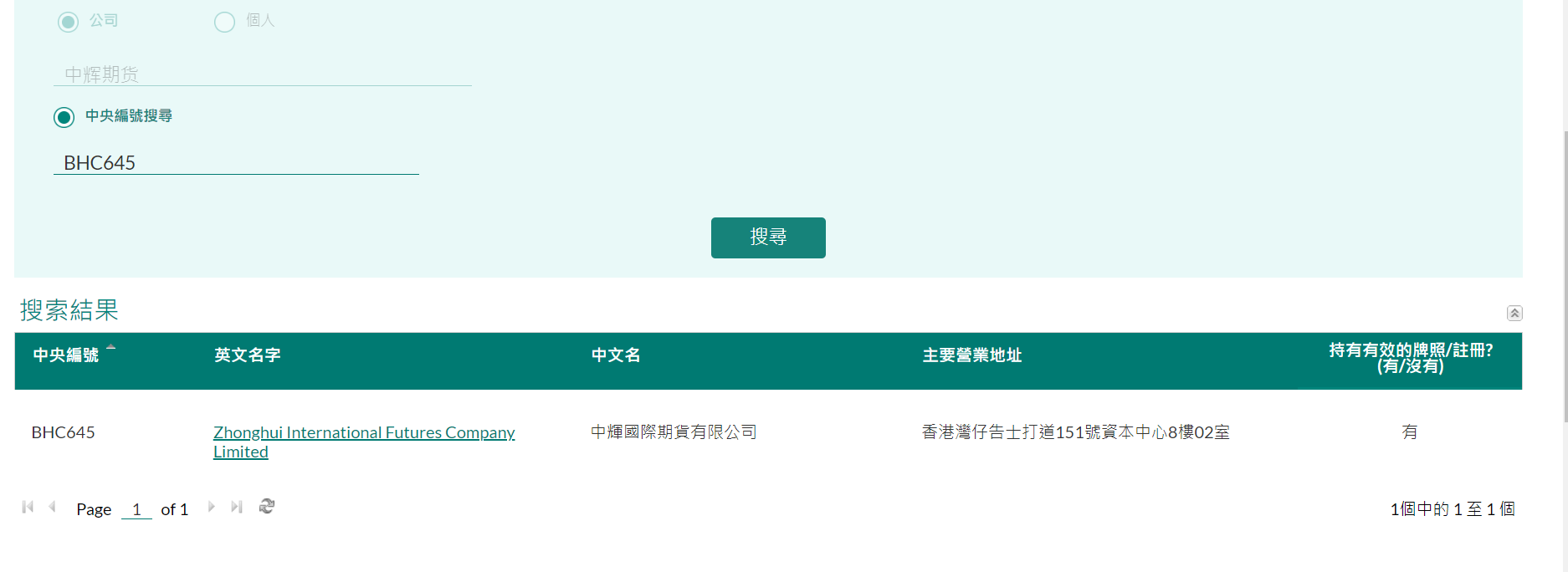This screenshot has width=1568, height=572.
Task: Click the 主要營業地址 column header
Action: pos(972,355)
